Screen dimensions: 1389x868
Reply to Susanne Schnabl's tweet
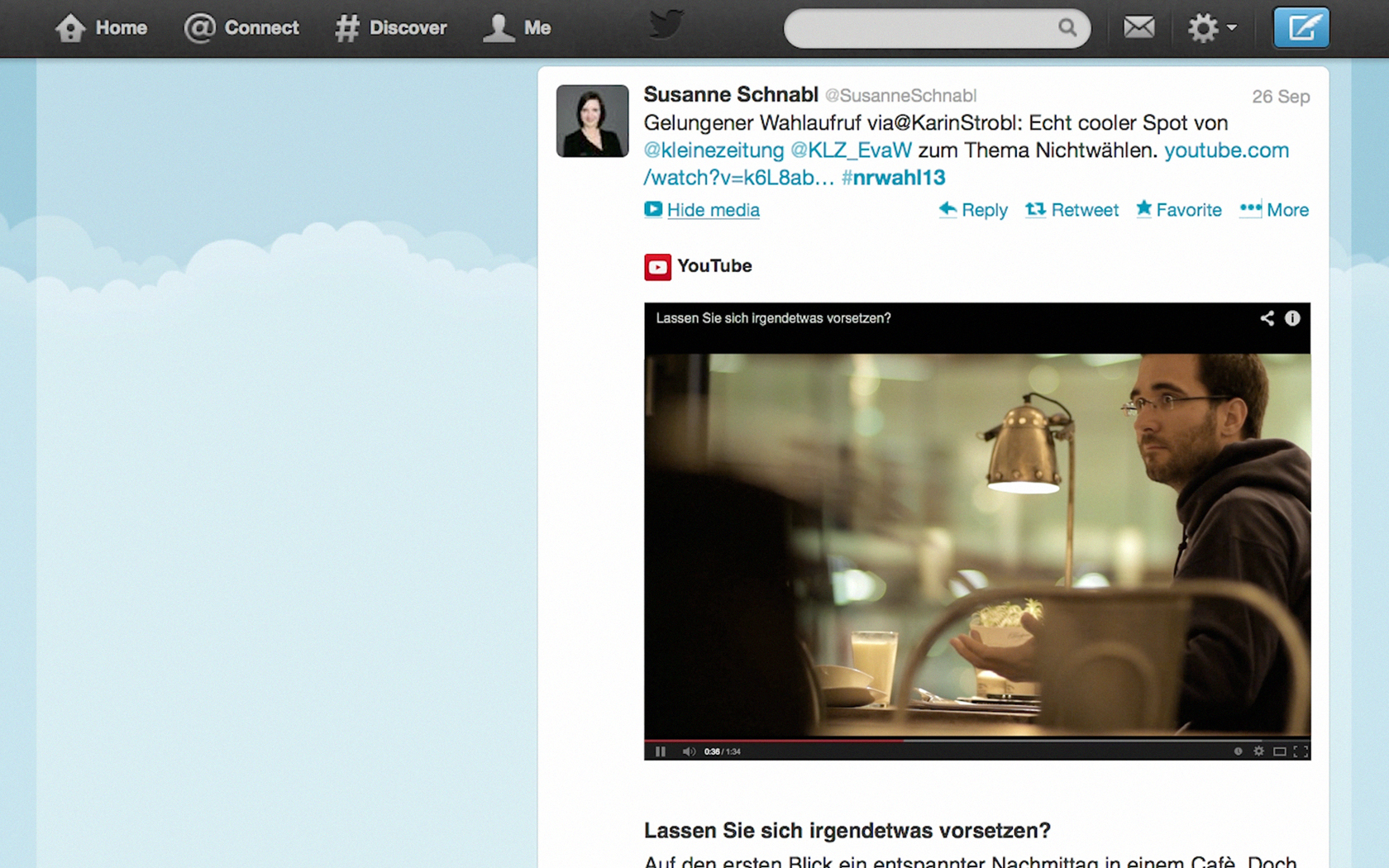(x=973, y=210)
